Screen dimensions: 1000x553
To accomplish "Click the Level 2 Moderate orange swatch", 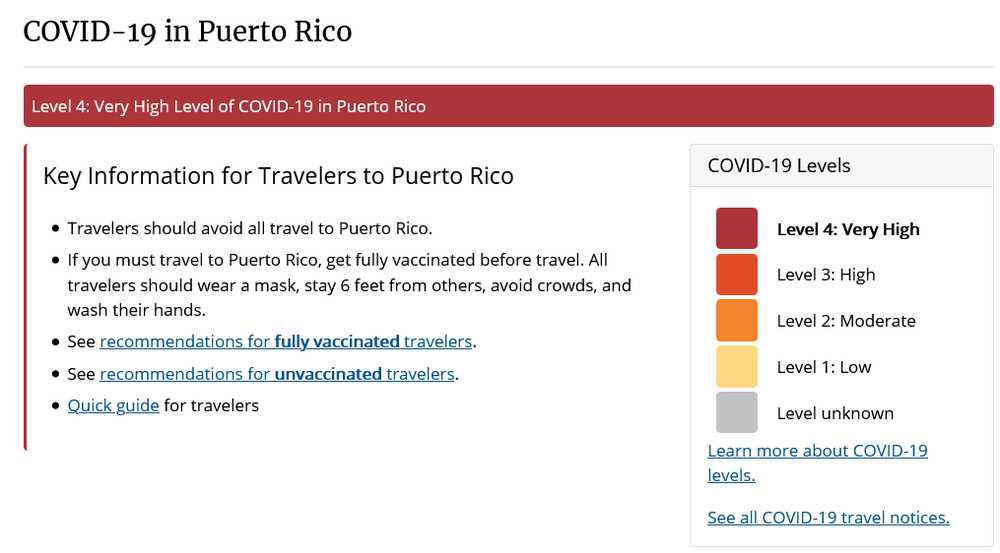I will (736, 320).
